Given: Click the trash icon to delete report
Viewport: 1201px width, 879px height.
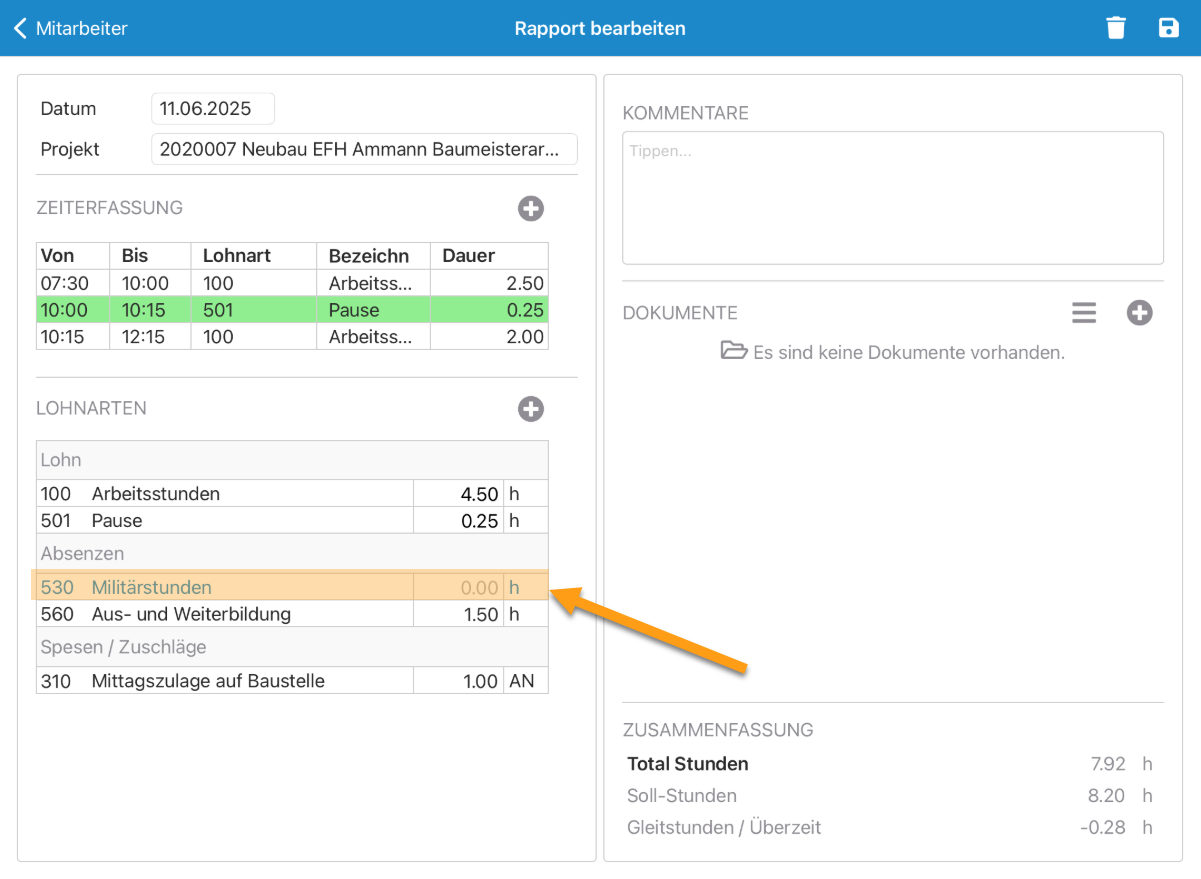Looking at the screenshot, I should coord(1116,28).
